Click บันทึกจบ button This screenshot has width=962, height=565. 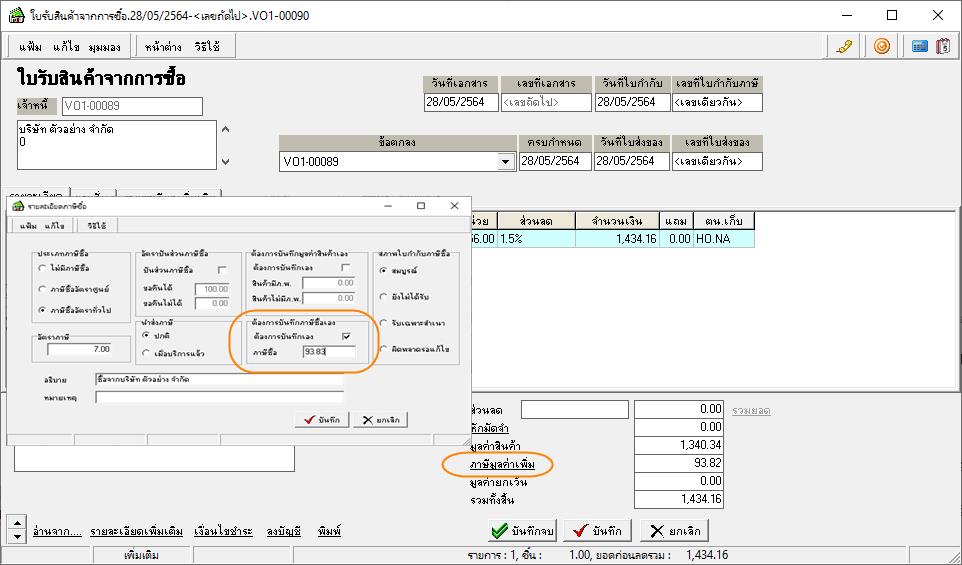point(523,531)
